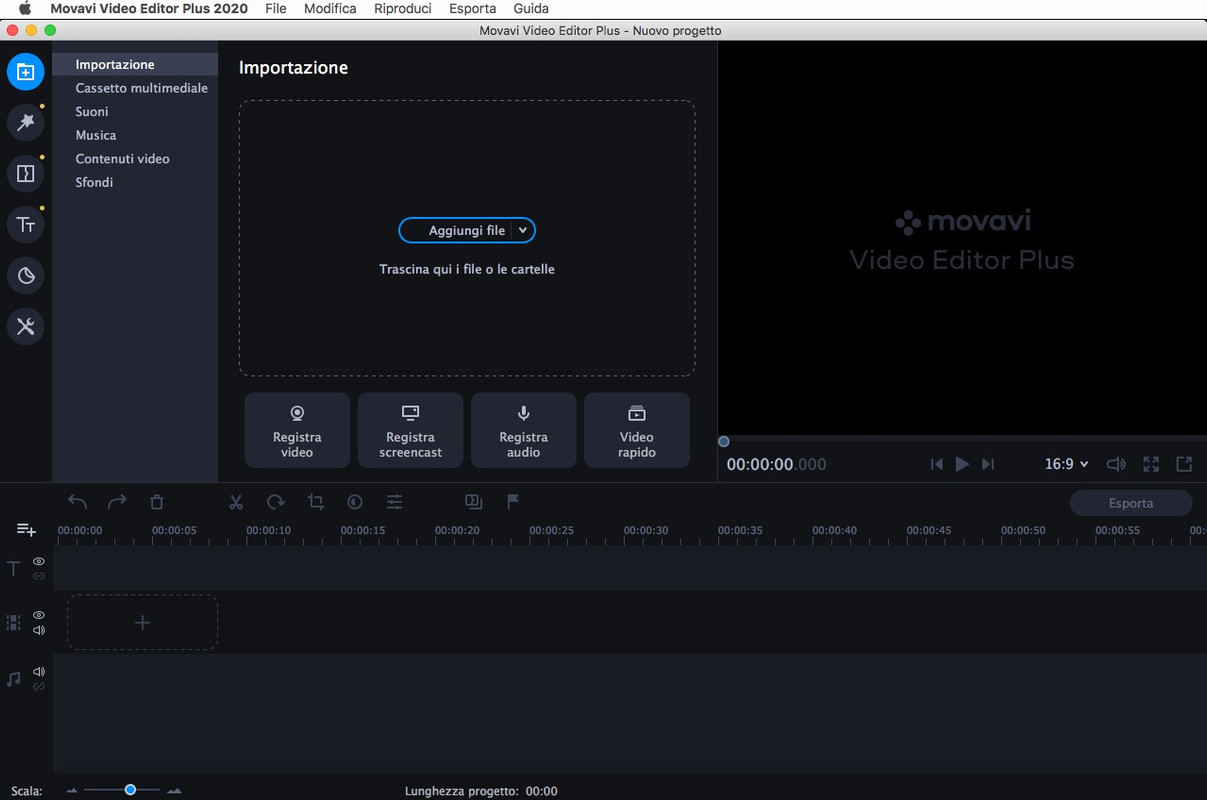
Task: Open the Filters magic wand tab
Action: 26,122
